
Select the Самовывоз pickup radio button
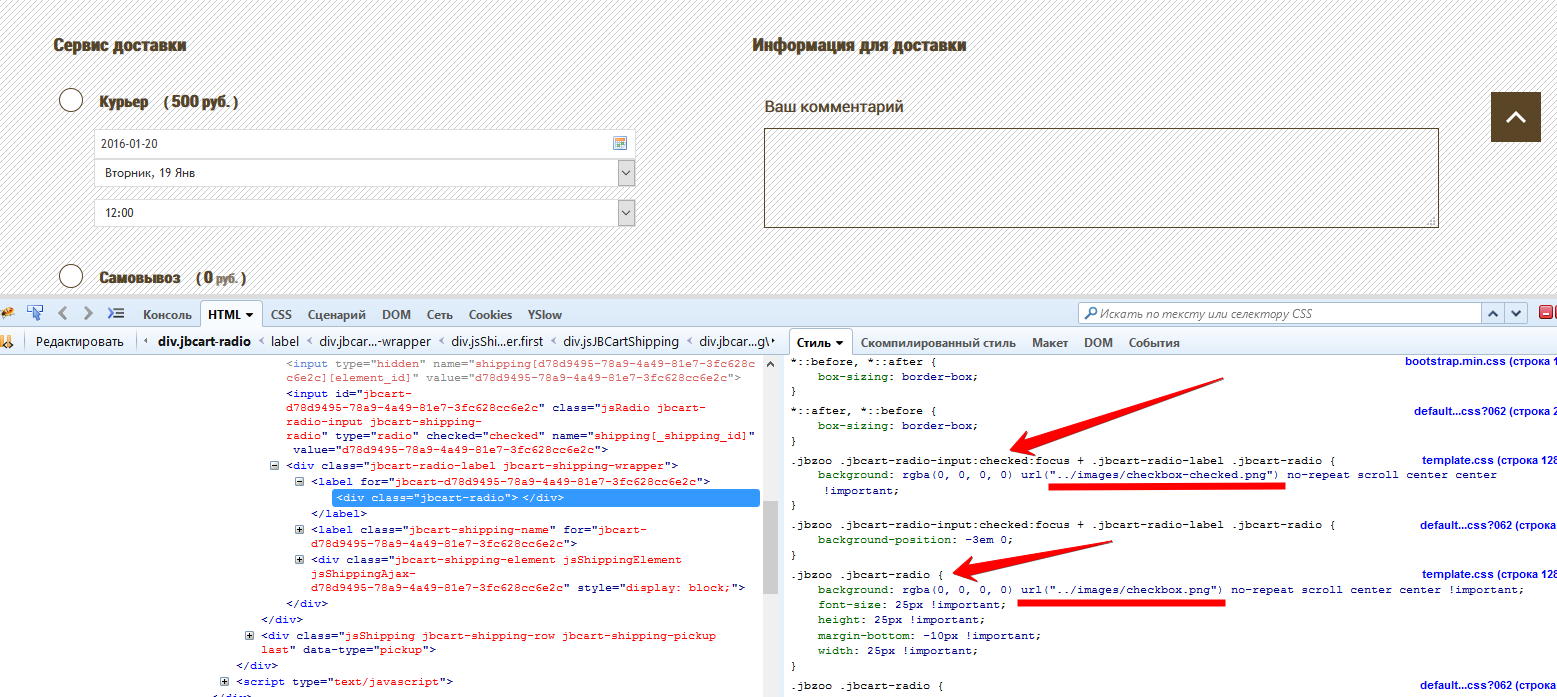(71, 277)
